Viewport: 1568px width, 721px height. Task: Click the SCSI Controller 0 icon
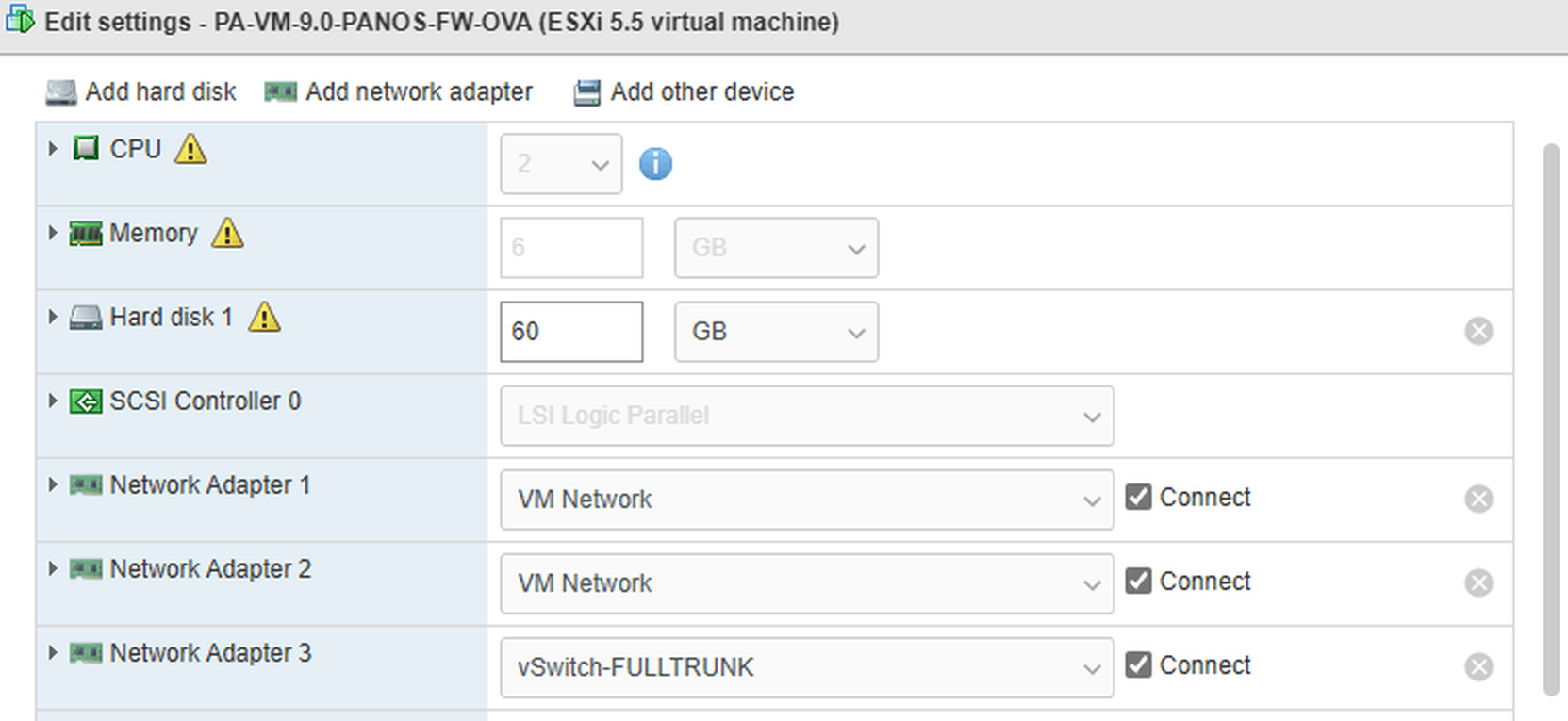pyautogui.click(x=86, y=402)
